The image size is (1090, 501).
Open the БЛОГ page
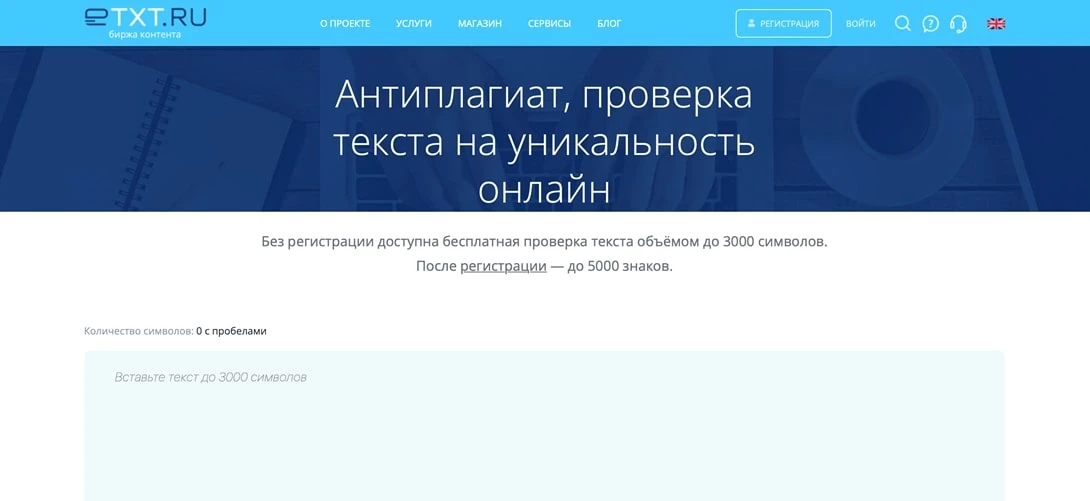609,23
